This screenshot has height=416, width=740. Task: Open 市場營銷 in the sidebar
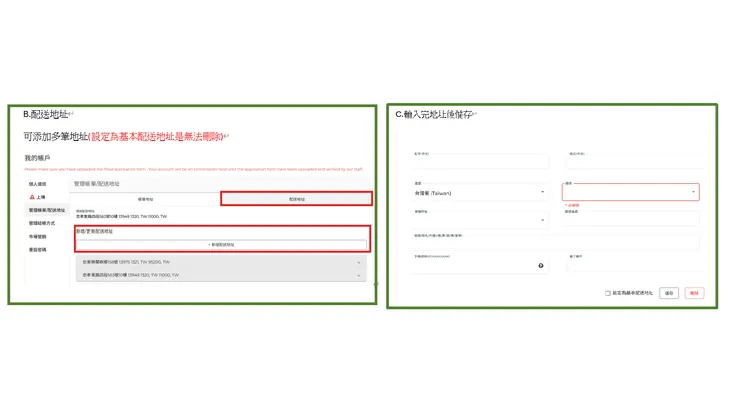tap(38, 236)
